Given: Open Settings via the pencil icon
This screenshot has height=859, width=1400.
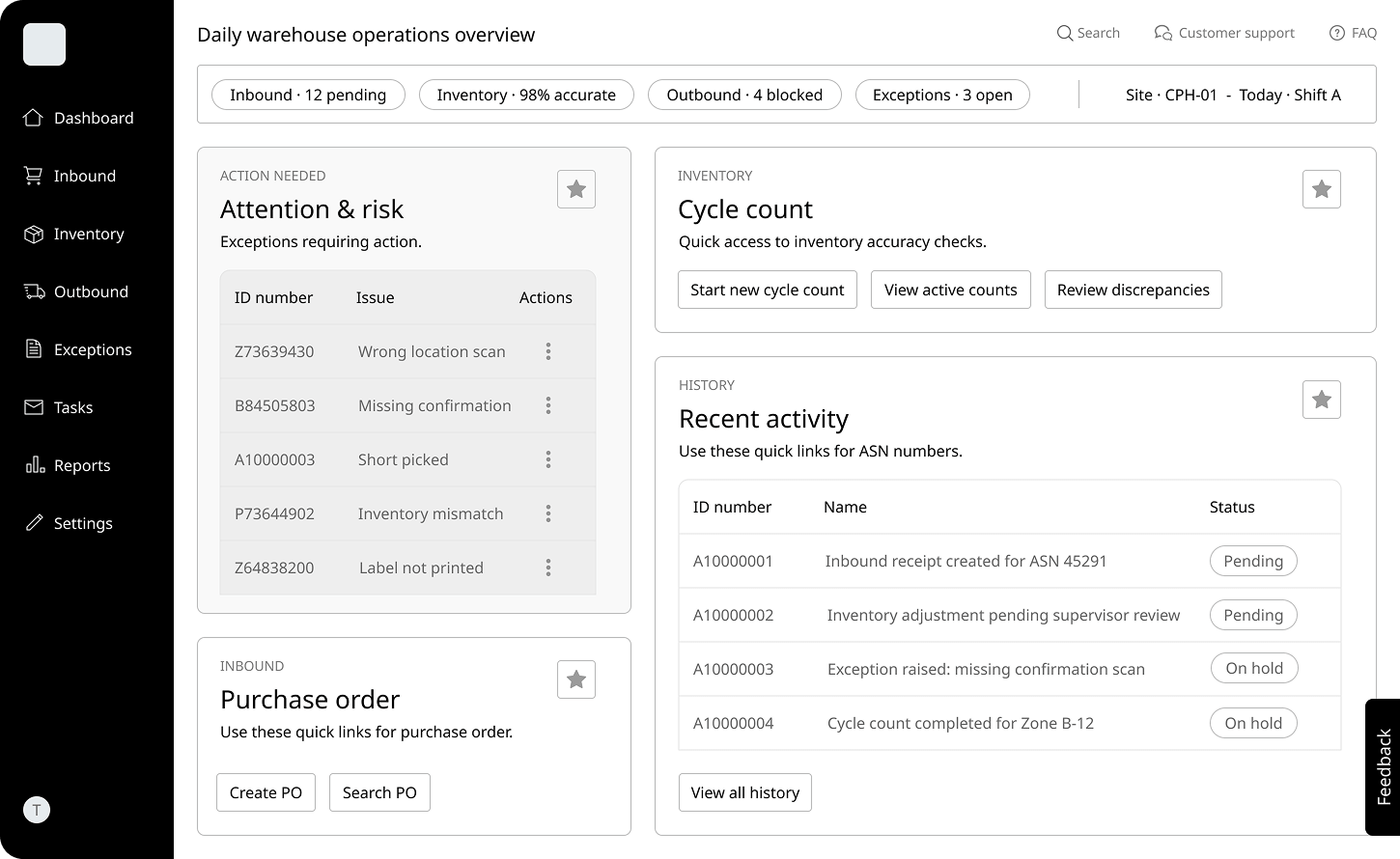Looking at the screenshot, I should (34, 523).
